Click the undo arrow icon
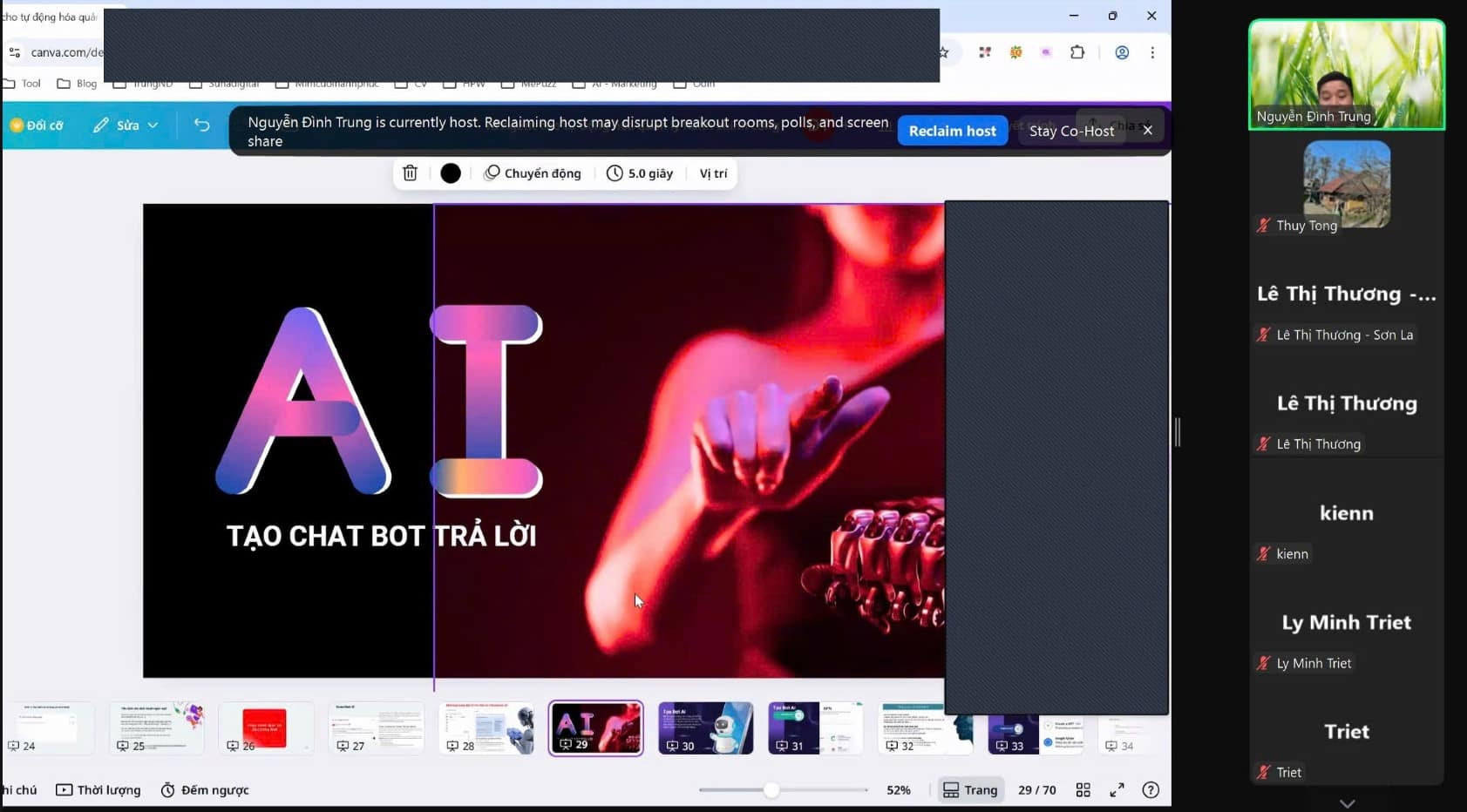Screen dimensions: 1467x812 click(202, 125)
